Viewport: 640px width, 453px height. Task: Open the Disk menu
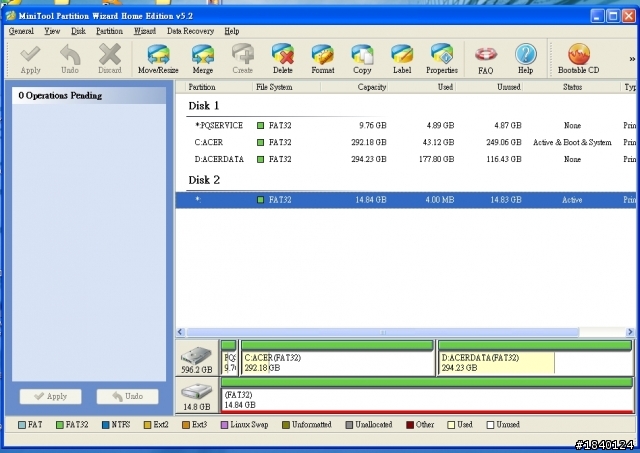pyautogui.click(x=78, y=31)
